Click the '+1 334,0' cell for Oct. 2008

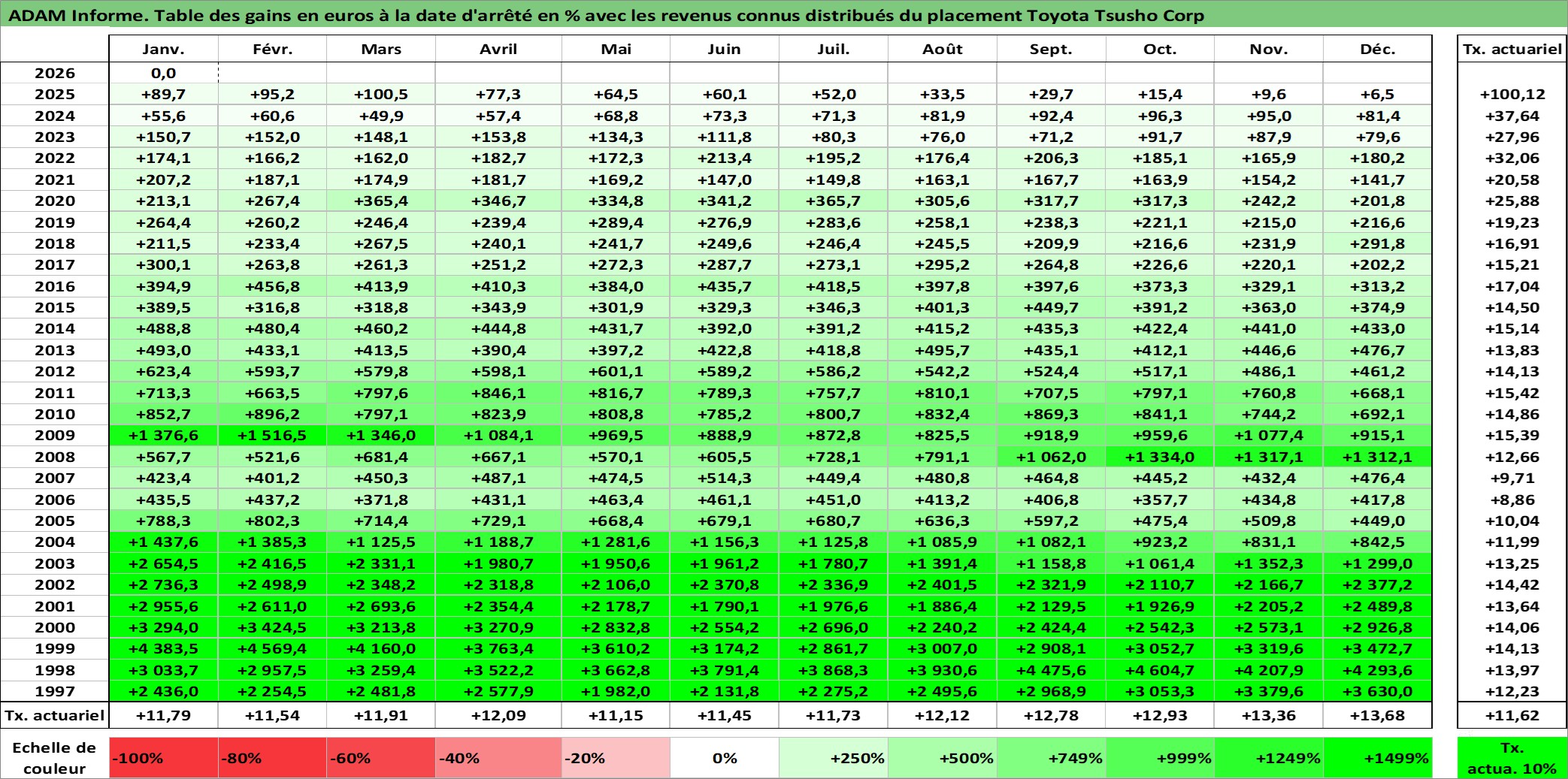[1160, 457]
